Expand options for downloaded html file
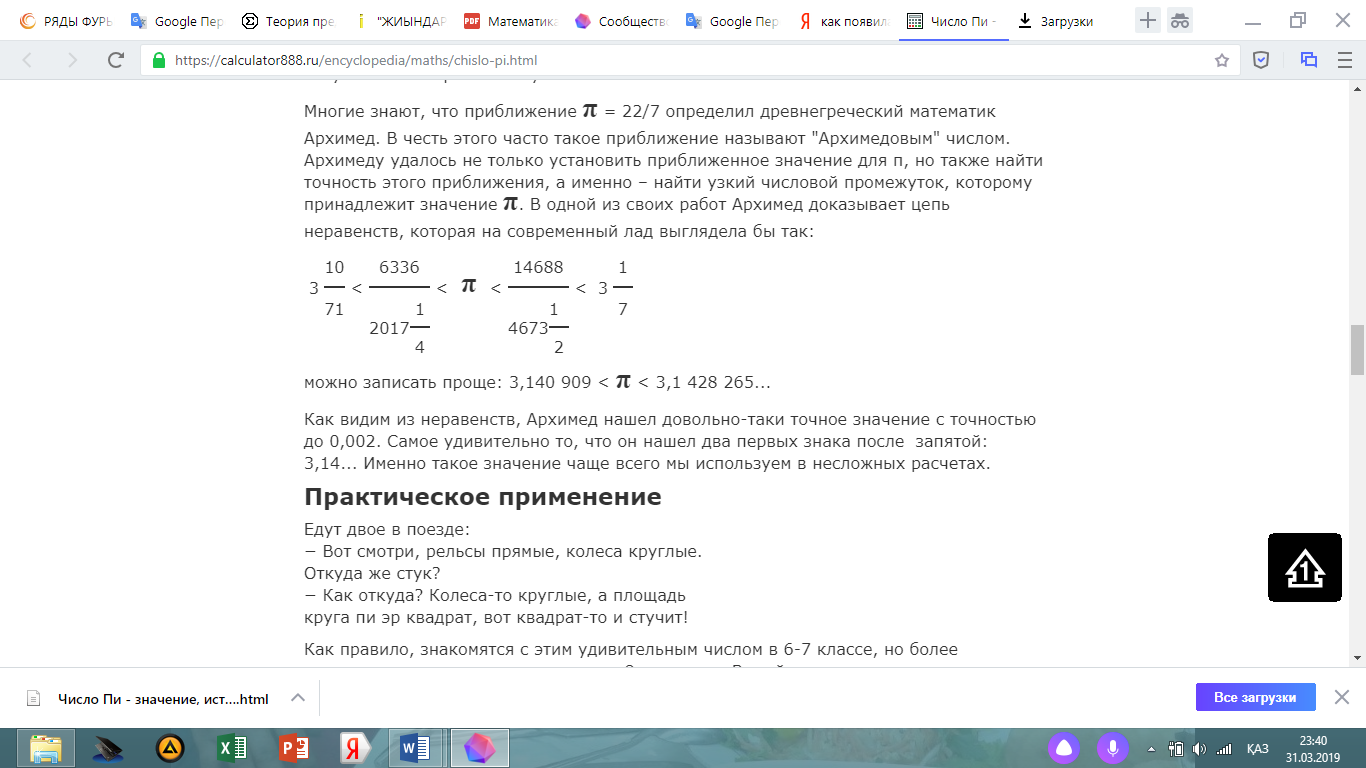1366x768 pixels. click(x=297, y=698)
